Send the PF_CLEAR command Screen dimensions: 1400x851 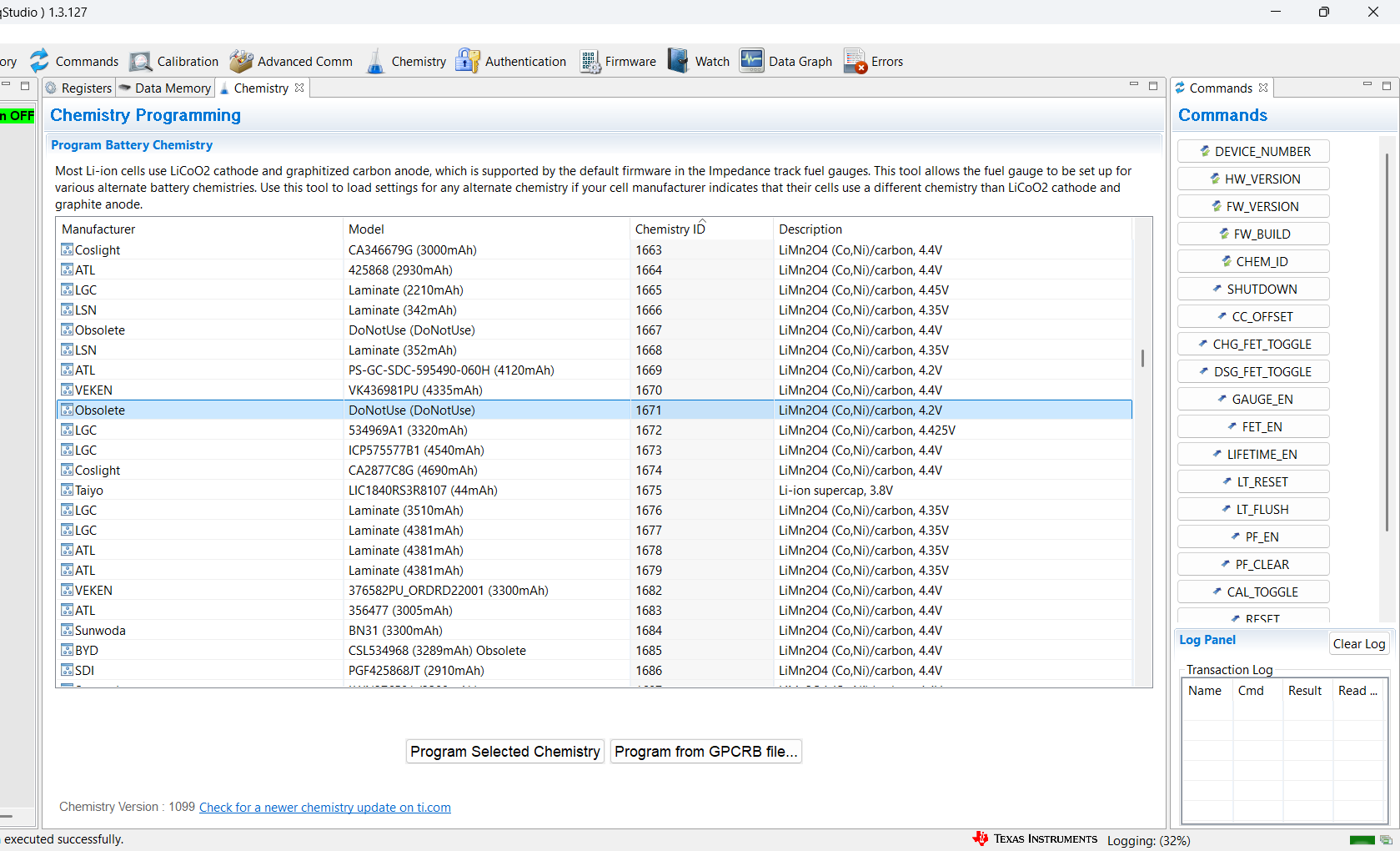coord(1254,564)
